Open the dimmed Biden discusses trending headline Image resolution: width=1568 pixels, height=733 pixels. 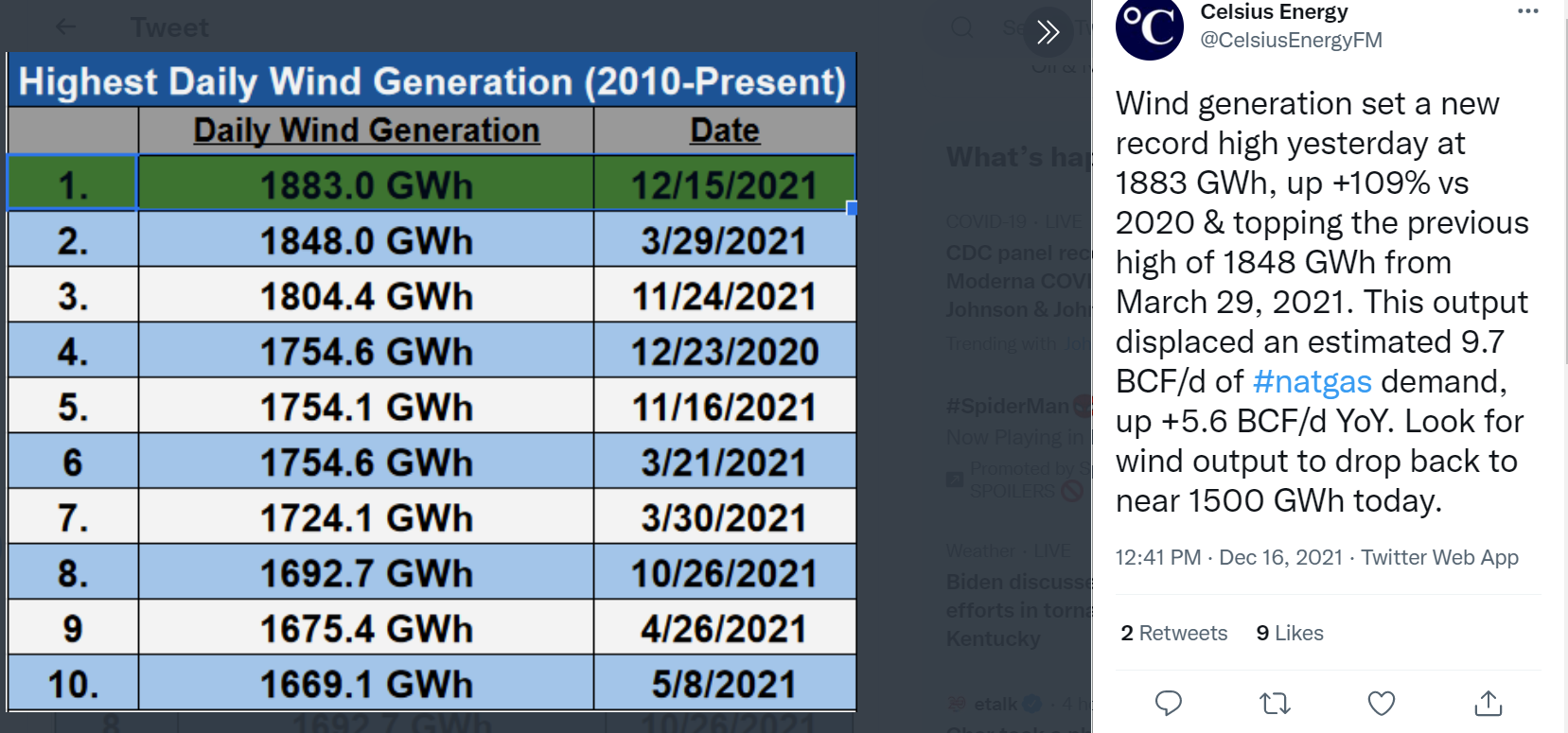coord(1018,582)
